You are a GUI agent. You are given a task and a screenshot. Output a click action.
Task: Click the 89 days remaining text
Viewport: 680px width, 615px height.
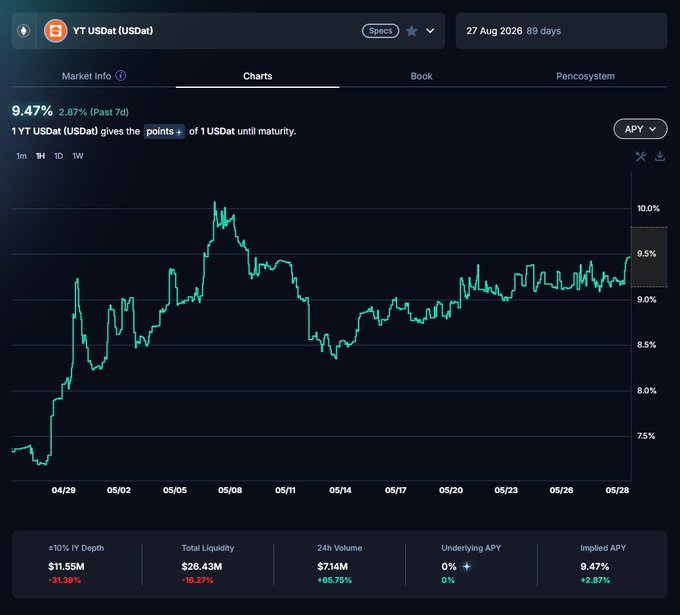[x=543, y=31]
